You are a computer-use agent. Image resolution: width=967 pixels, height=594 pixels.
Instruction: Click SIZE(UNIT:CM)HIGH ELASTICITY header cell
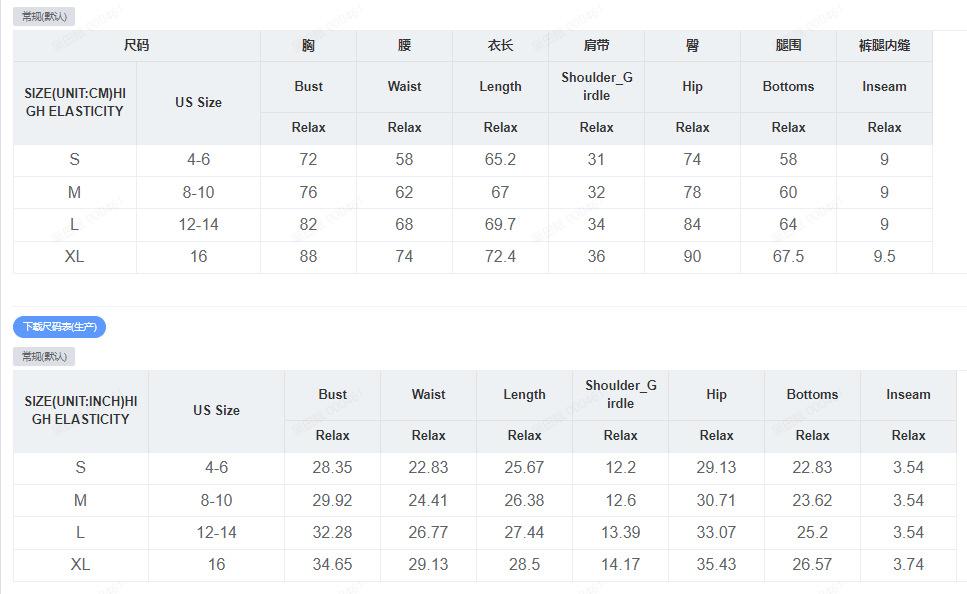(x=75, y=102)
